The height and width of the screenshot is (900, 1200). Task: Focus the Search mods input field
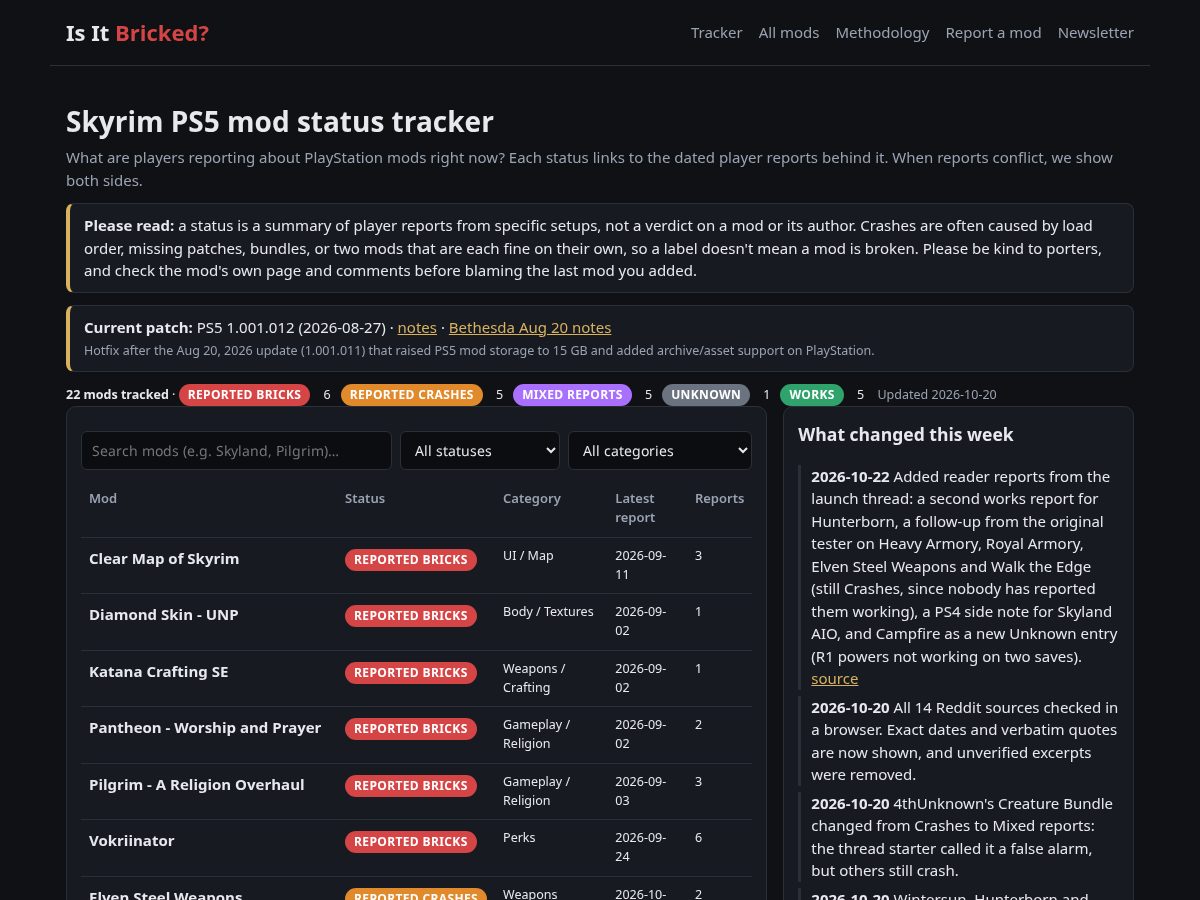coord(236,451)
